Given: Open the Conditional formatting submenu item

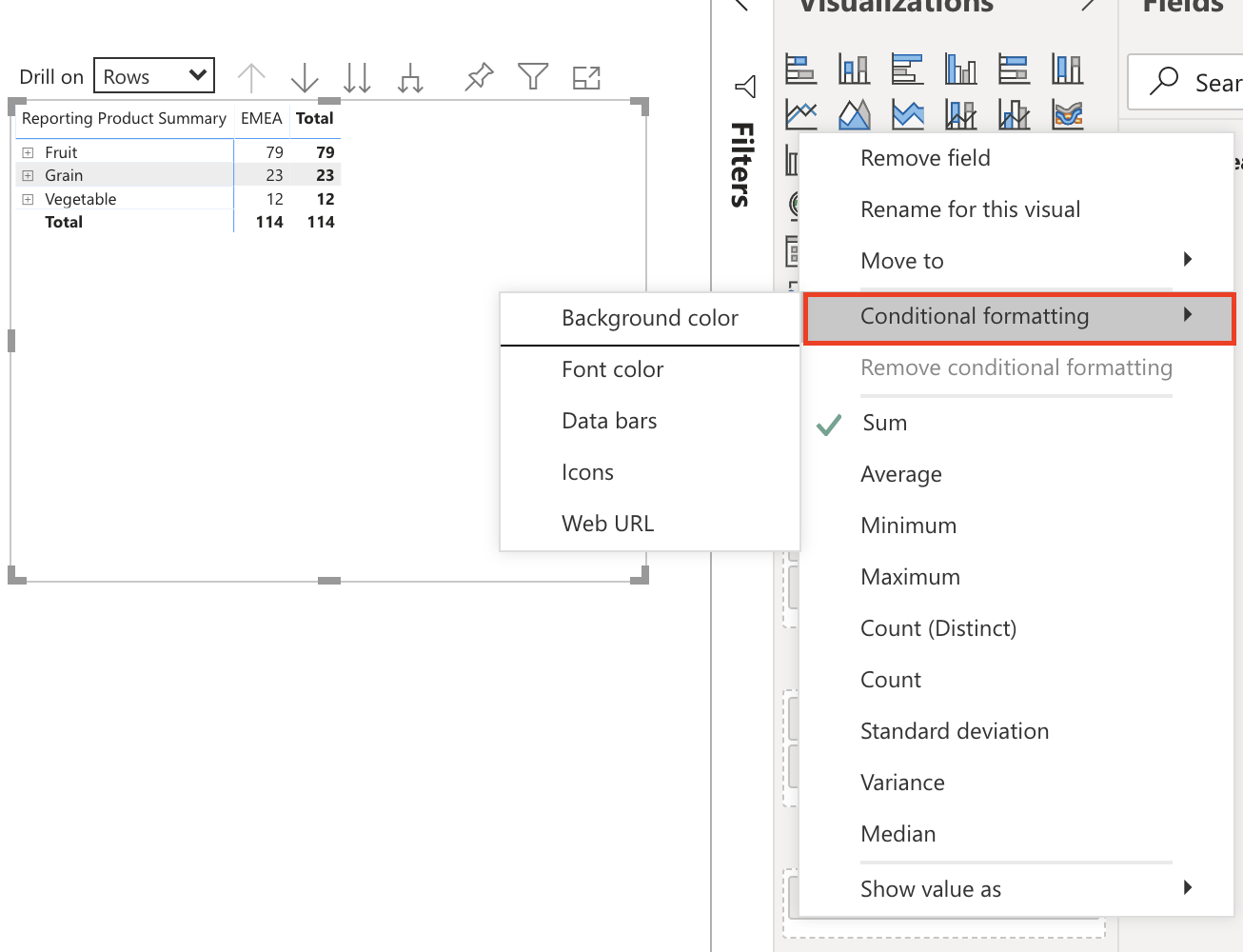Looking at the screenshot, I should [1018, 317].
